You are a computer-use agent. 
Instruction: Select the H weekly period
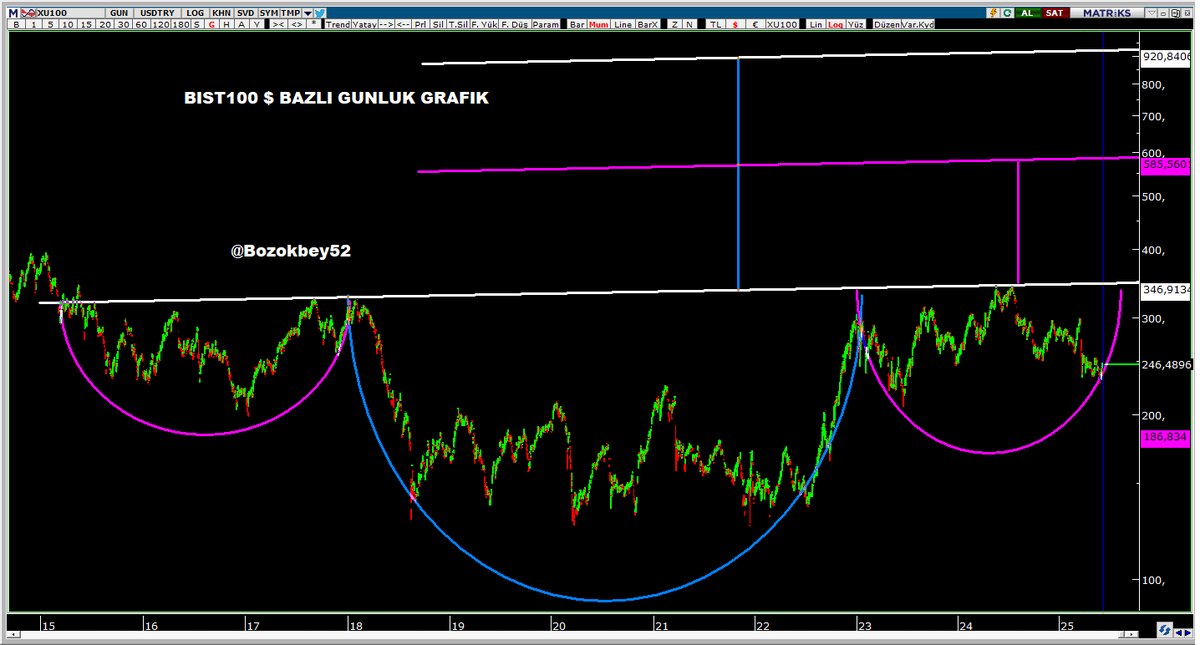click(226, 24)
